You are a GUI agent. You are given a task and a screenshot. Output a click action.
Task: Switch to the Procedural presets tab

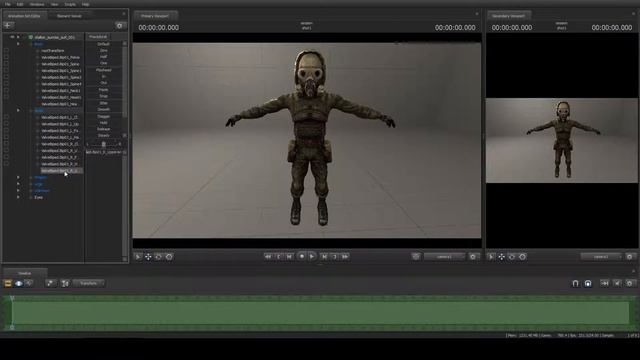98,37
